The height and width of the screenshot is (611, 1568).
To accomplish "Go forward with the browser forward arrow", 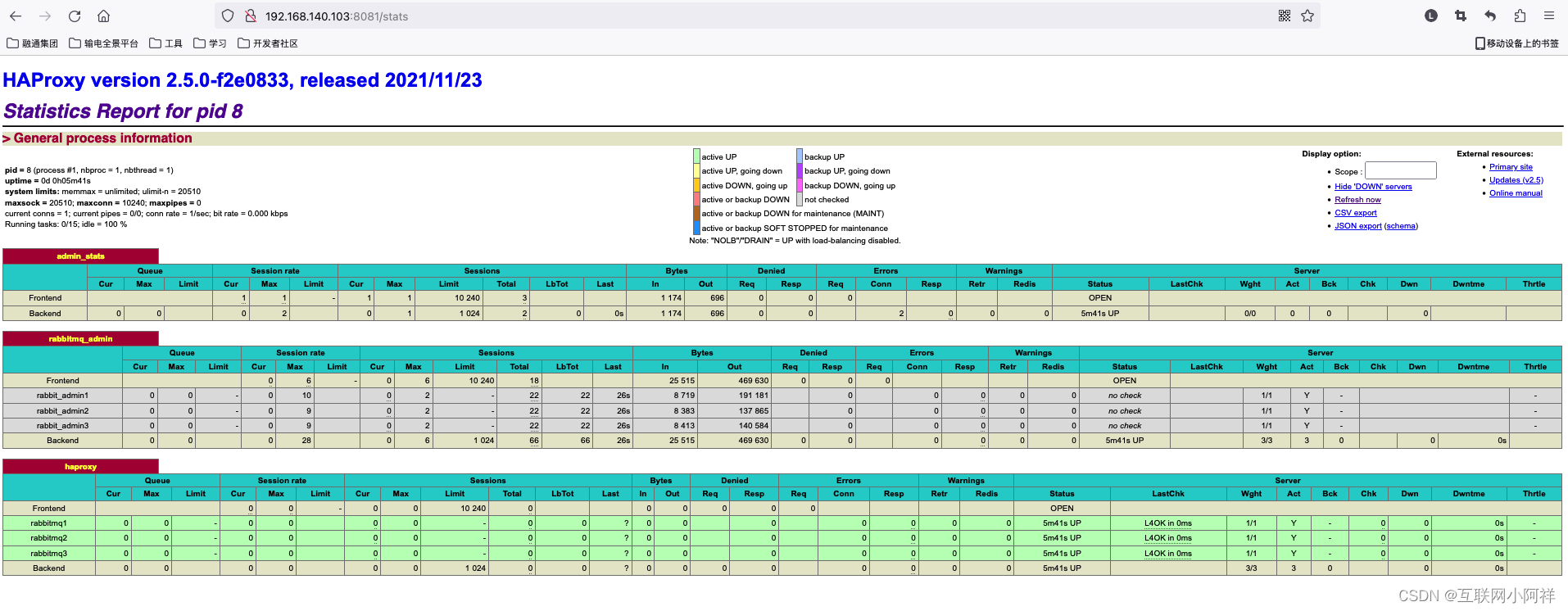I will pyautogui.click(x=45, y=16).
